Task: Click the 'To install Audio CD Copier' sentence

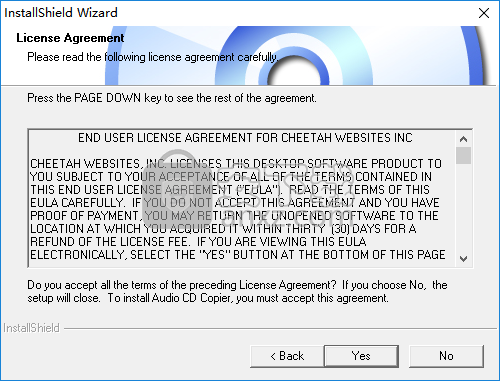Action: [248, 298]
